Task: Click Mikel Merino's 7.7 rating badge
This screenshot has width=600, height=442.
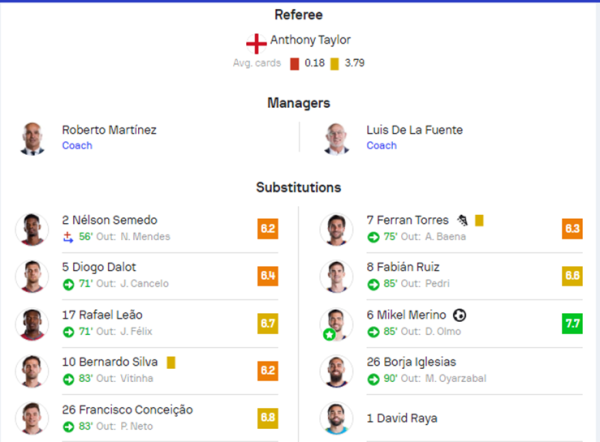Action: 572,323
